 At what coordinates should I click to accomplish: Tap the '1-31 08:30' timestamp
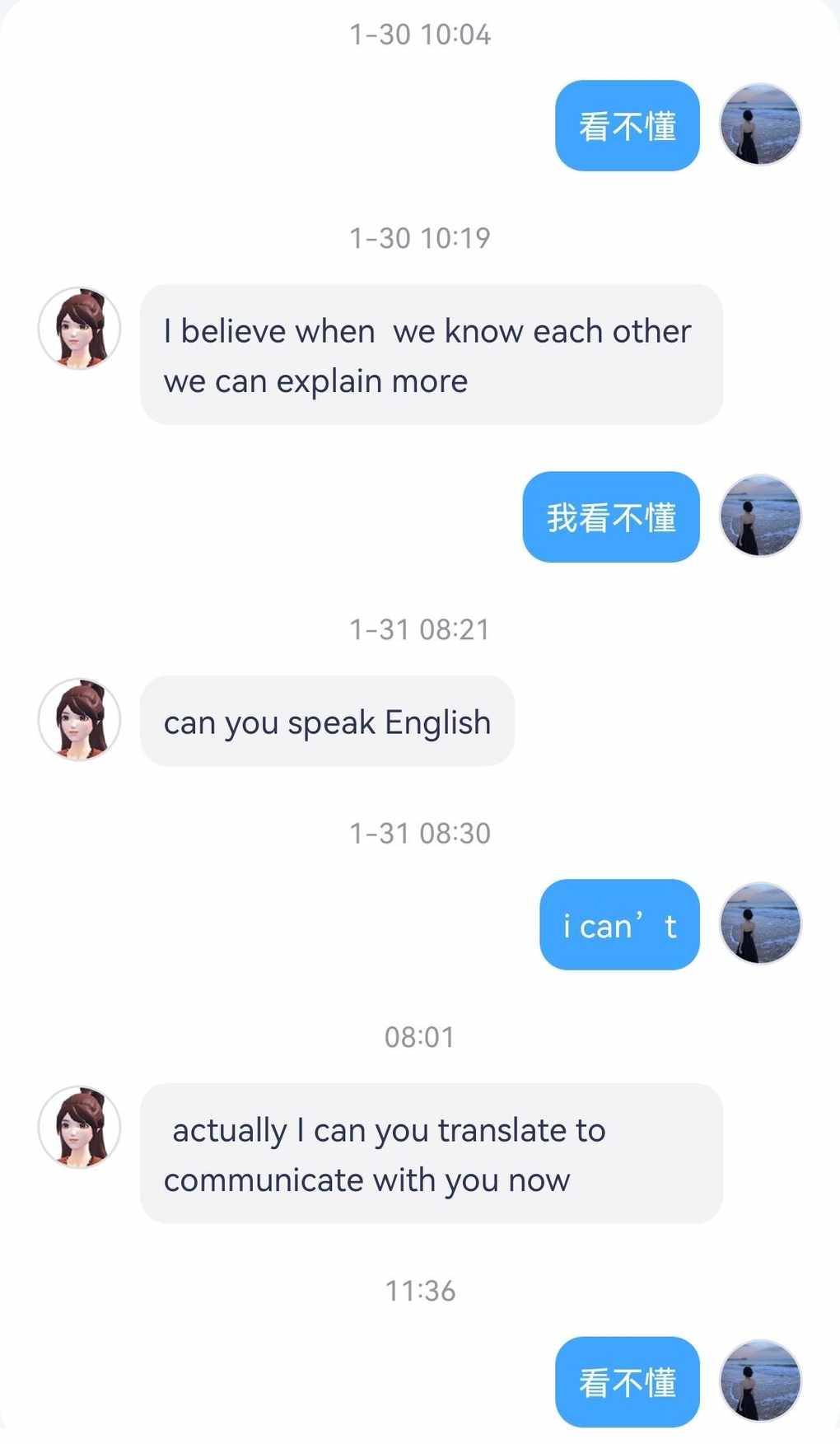(420, 833)
